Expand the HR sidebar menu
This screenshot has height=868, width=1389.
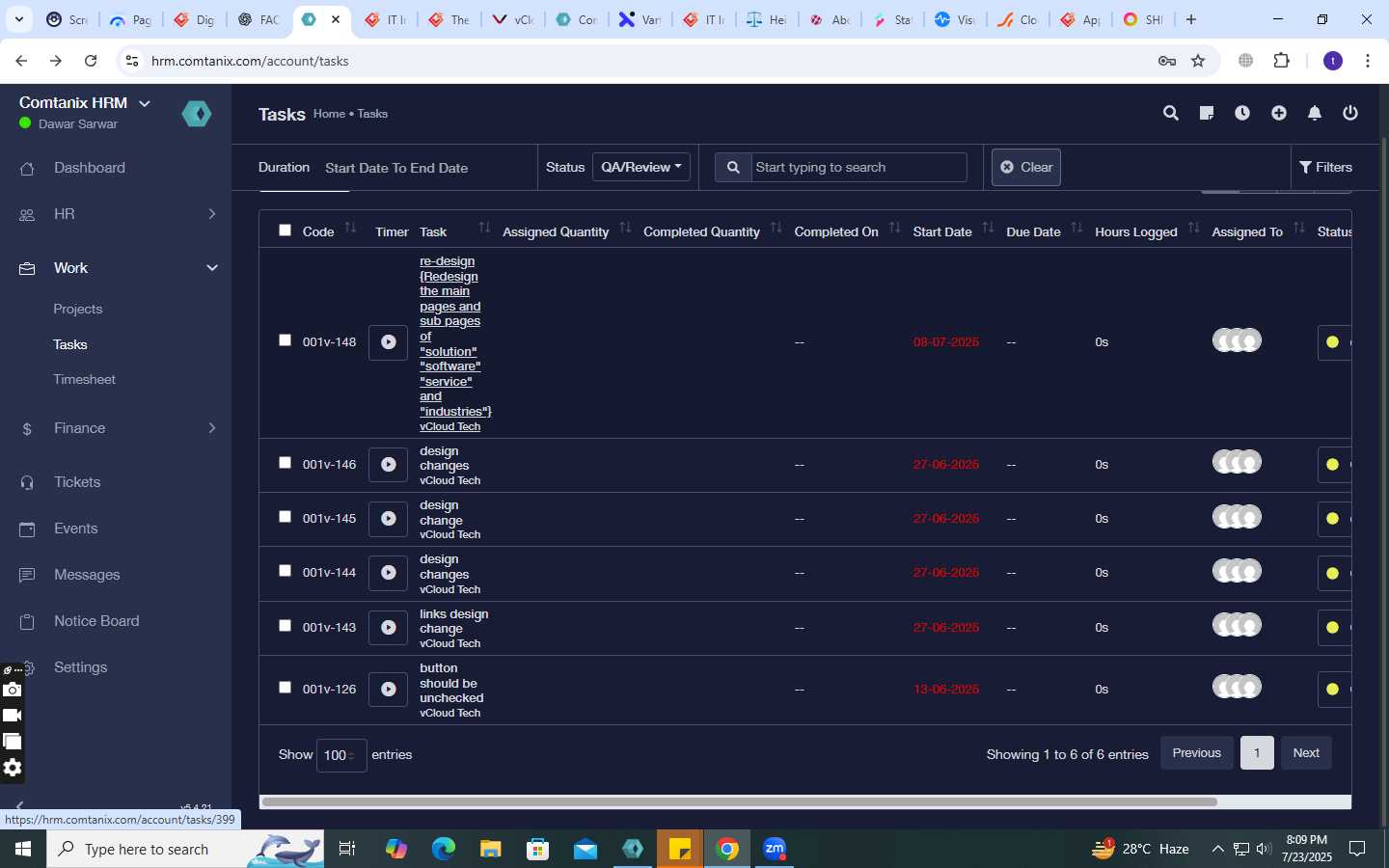116,214
